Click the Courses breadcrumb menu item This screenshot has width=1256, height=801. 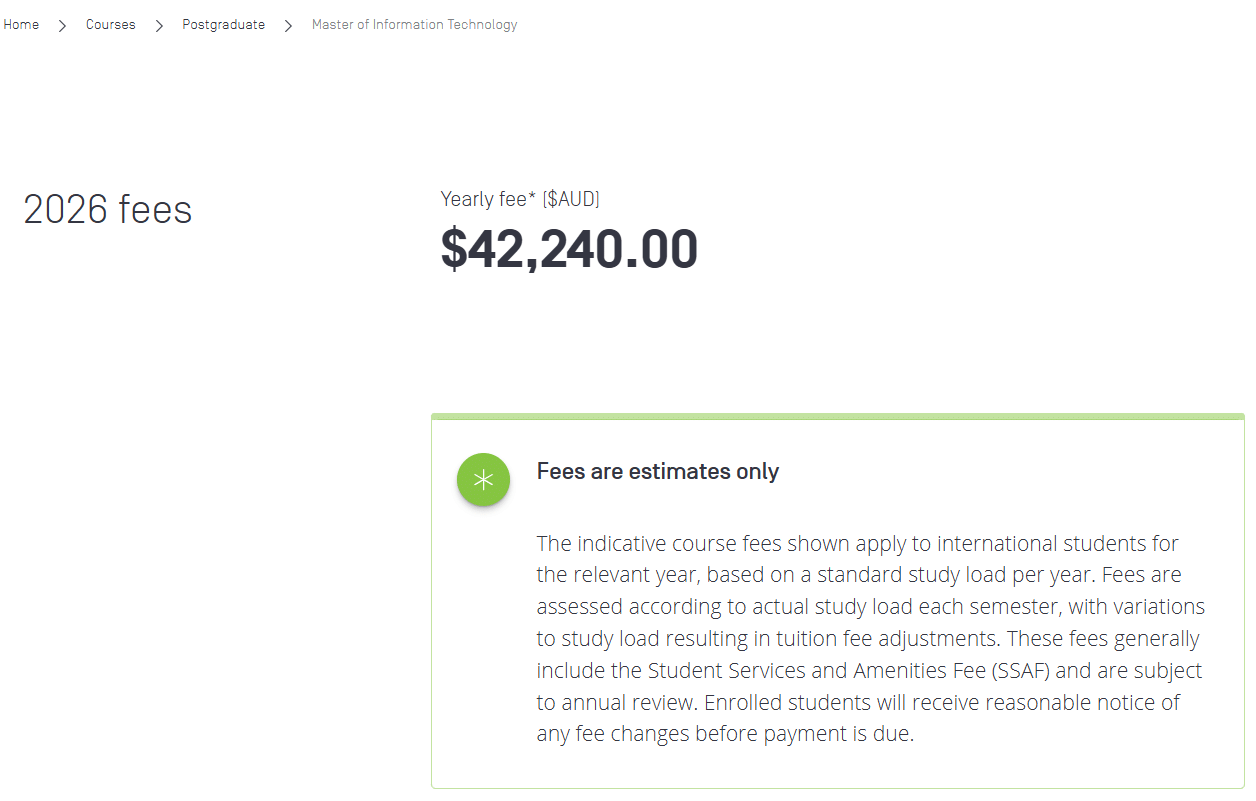pos(110,24)
